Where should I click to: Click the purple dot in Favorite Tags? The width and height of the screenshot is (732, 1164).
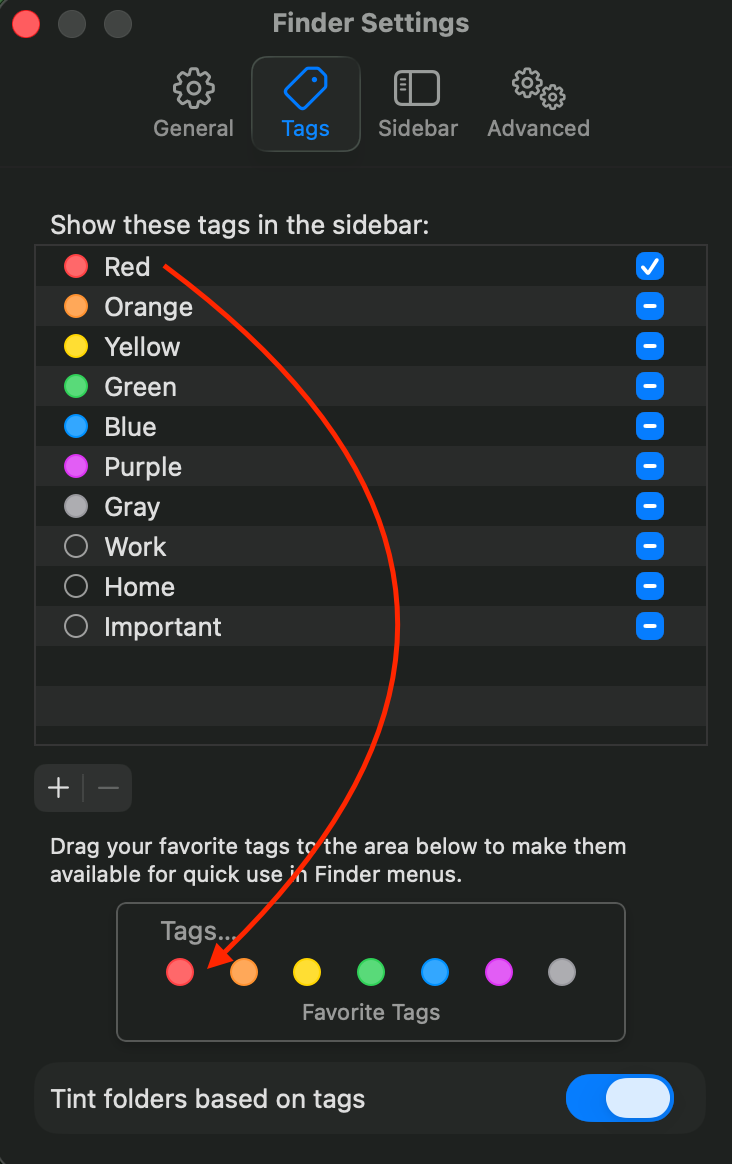point(498,971)
